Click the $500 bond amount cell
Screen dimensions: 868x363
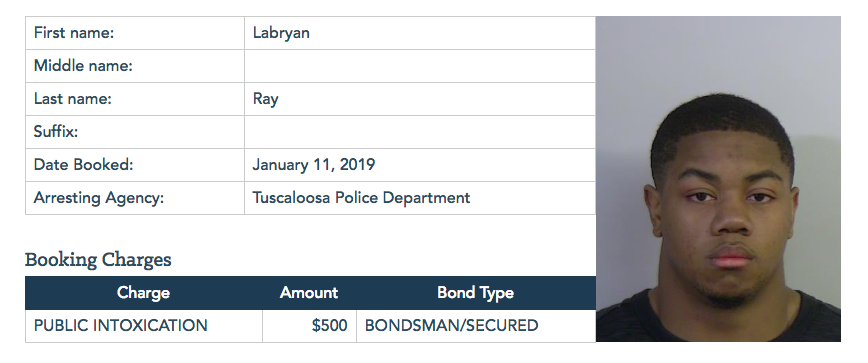[309, 326]
